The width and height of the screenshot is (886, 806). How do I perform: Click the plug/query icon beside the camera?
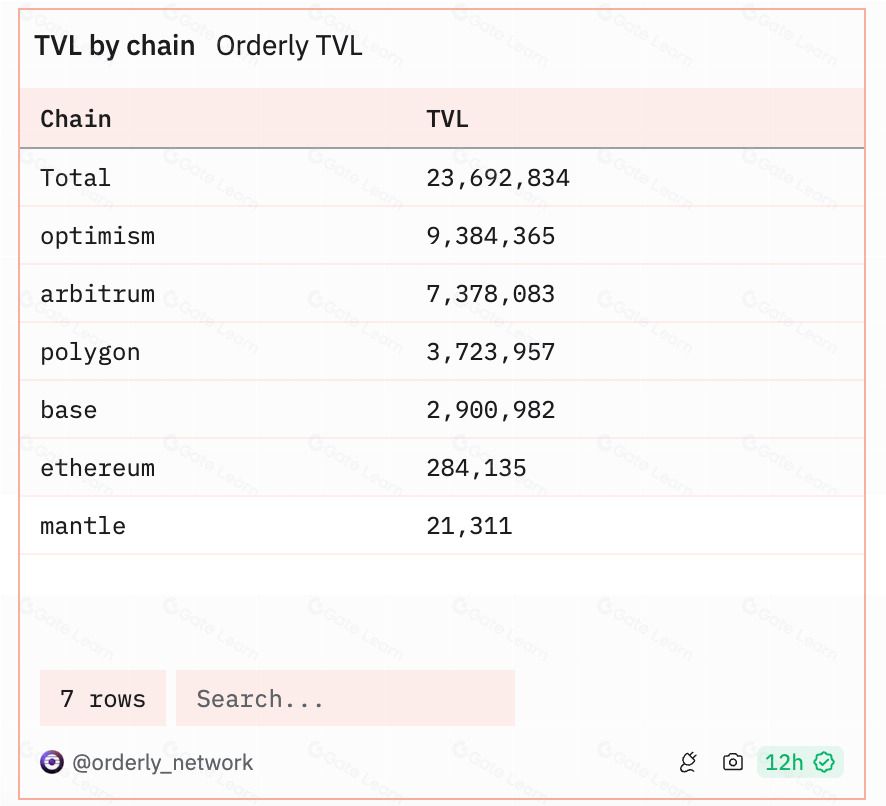[x=688, y=762]
